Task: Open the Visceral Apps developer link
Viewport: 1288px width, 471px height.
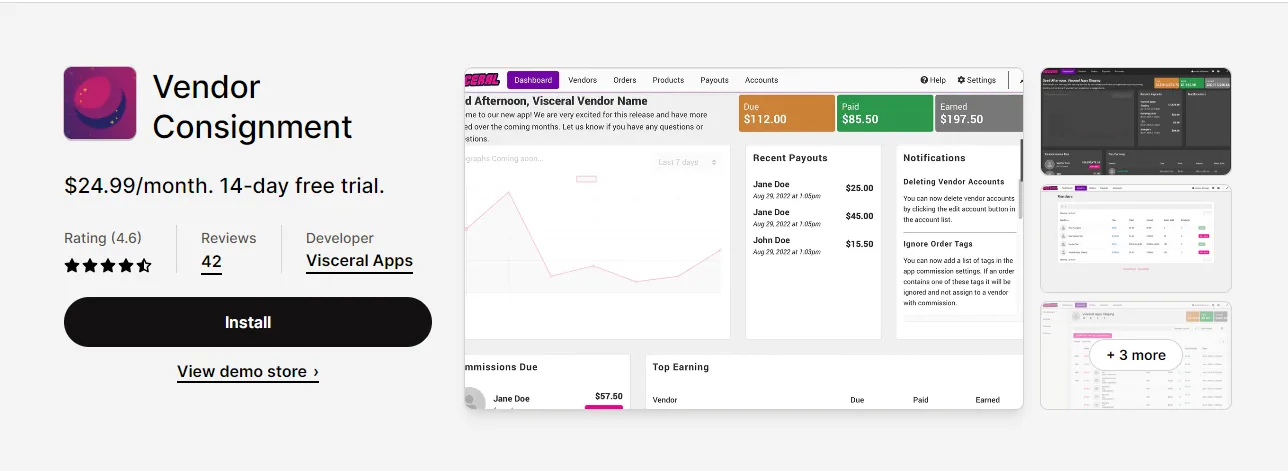Action: 359,261
